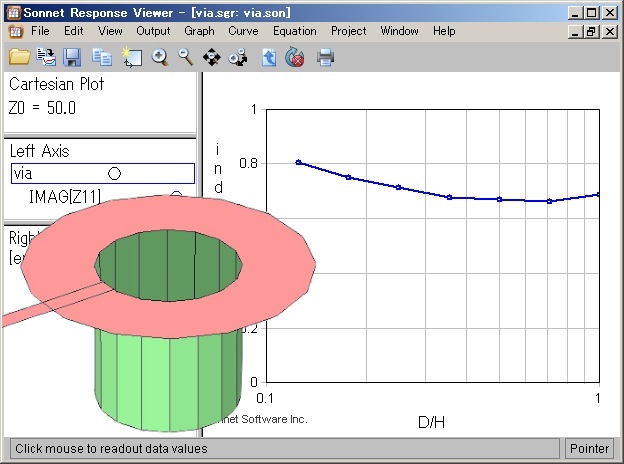Click the Left Axis label
The width and height of the screenshot is (624, 464).
pyautogui.click(x=39, y=151)
